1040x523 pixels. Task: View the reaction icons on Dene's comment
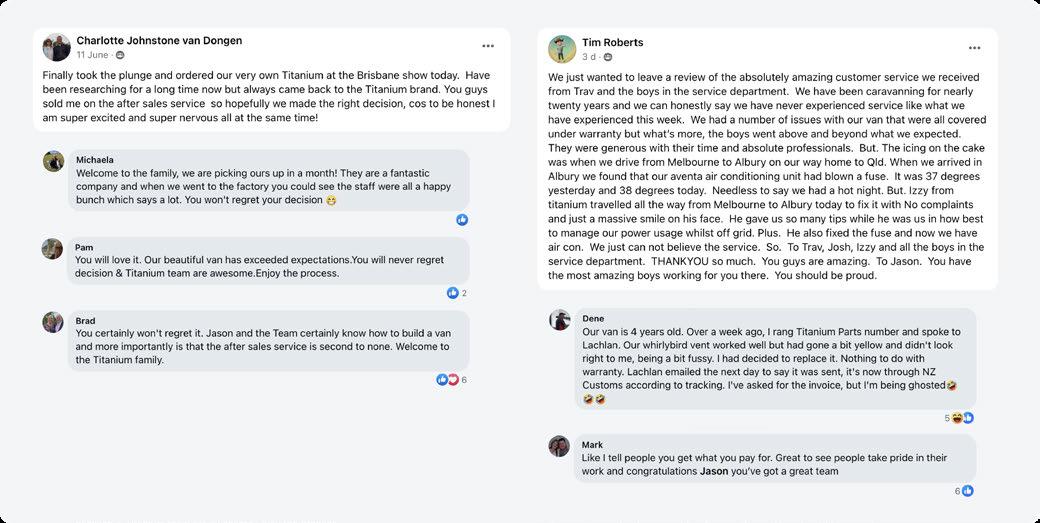(964, 418)
